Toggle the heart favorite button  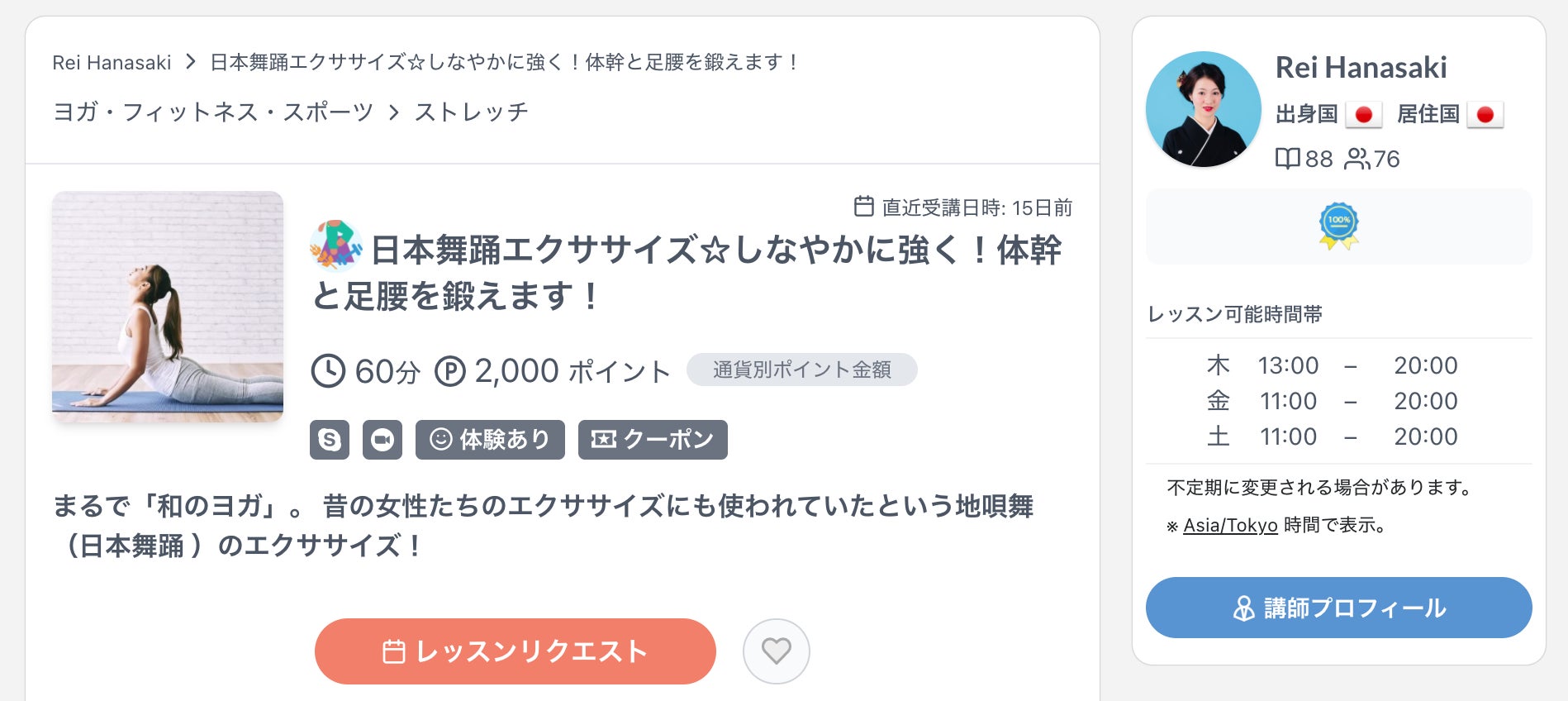pyautogui.click(x=776, y=651)
